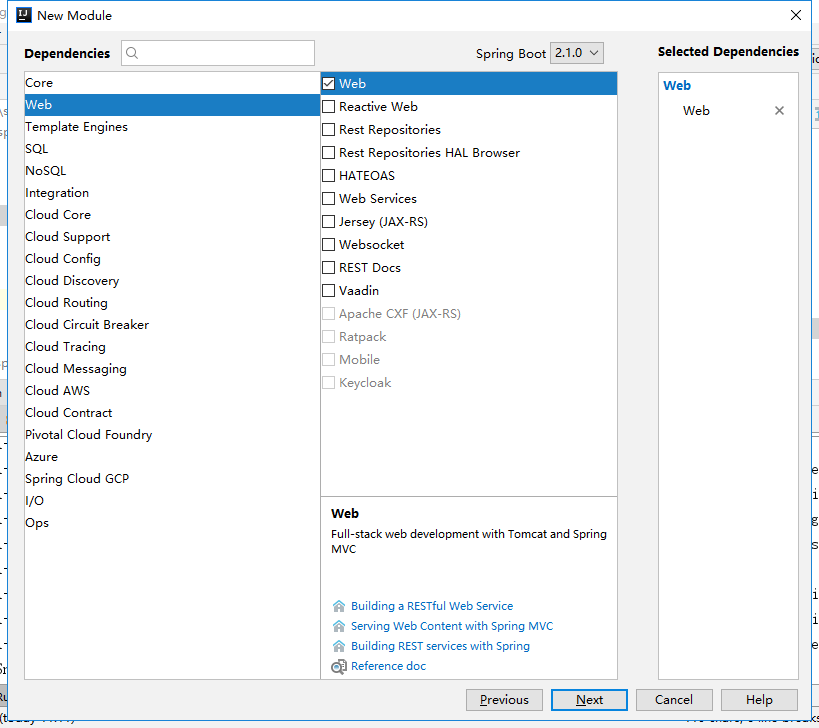Screen dimensions: 819x728
Task: Proceed with the Next button
Action: click(589, 700)
